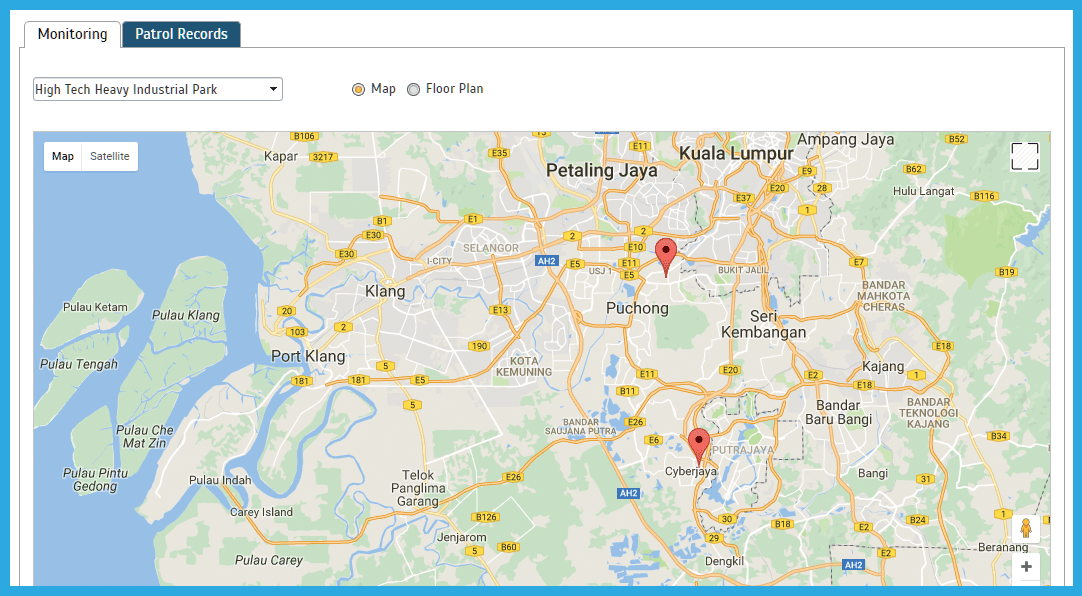This screenshot has width=1082, height=596.
Task: Click the red map pin near Puchong
Action: (666, 257)
